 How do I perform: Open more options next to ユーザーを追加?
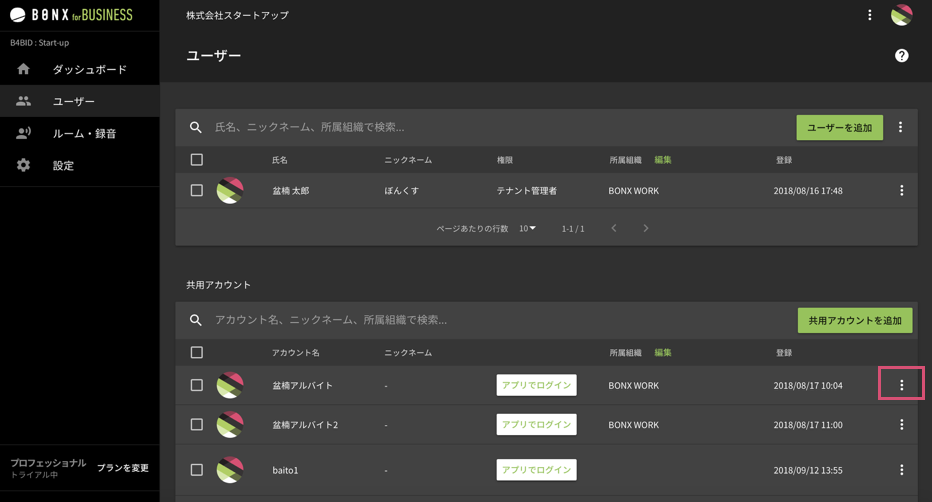click(x=900, y=127)
